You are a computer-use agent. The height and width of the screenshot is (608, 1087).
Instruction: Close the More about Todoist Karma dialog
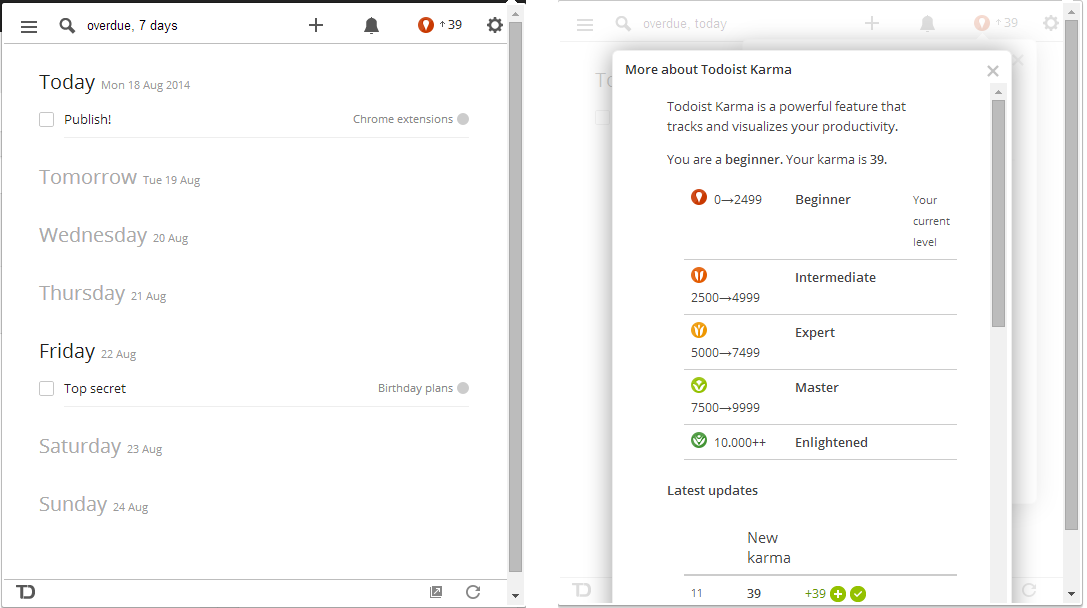pos(993,71)
